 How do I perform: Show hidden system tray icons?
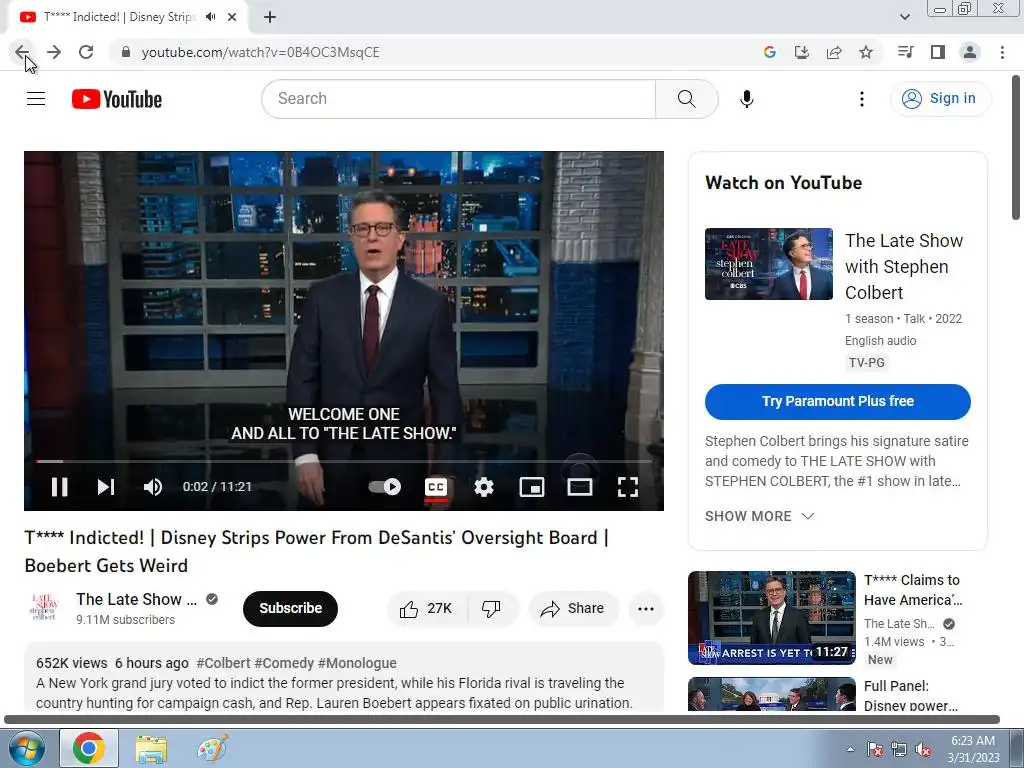(850, 749)
